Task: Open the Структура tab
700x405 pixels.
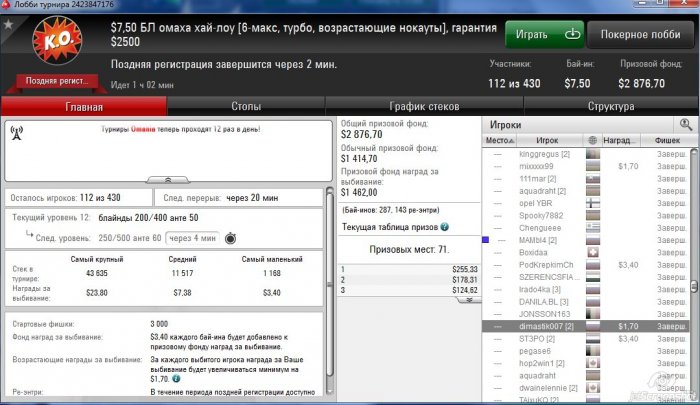Action: pyautogui.click(x=611, y=106)
